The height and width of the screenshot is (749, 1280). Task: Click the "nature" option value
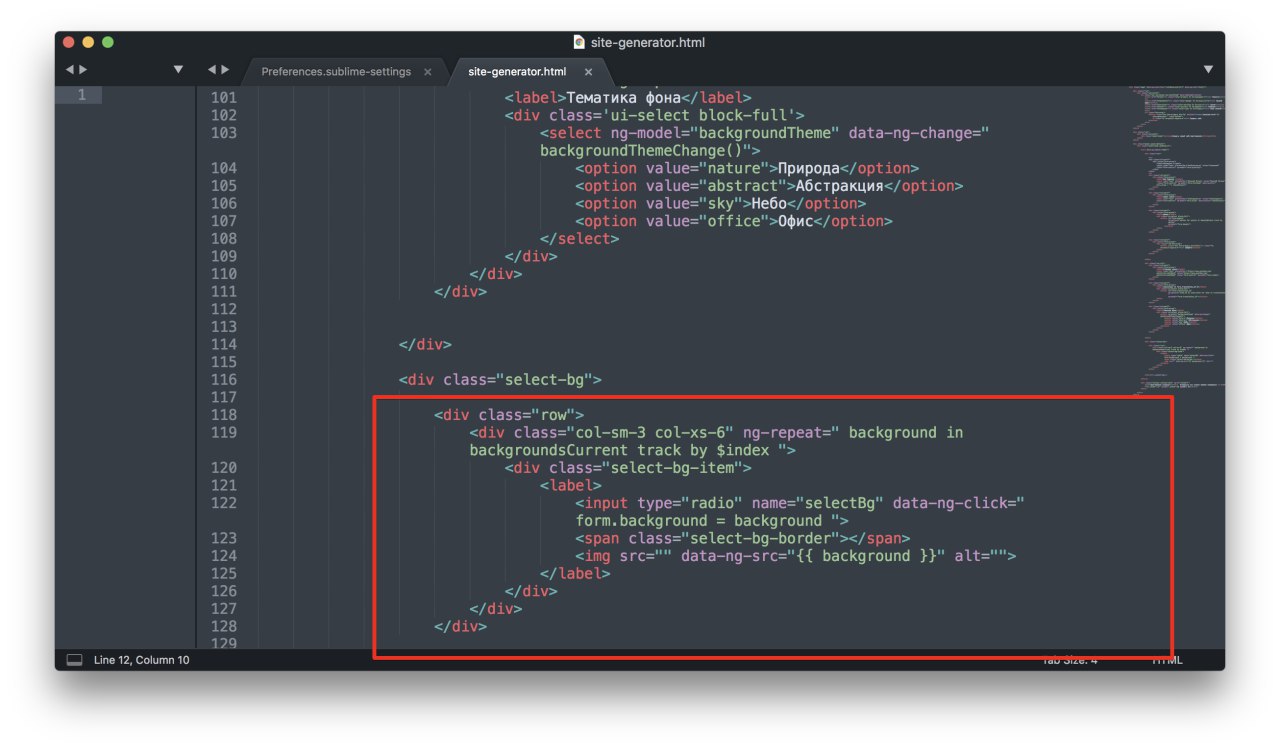734,168
